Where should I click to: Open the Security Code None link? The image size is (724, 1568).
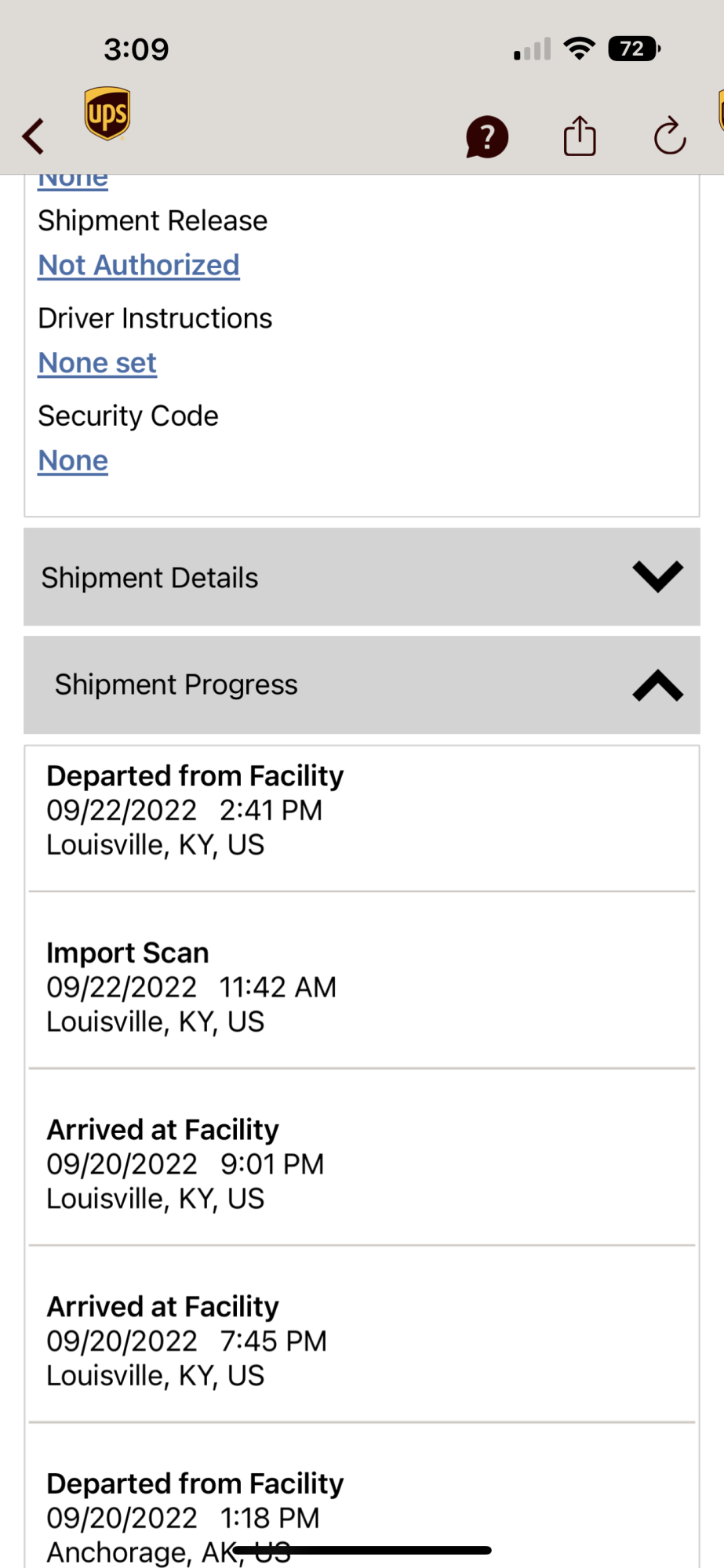73,461
